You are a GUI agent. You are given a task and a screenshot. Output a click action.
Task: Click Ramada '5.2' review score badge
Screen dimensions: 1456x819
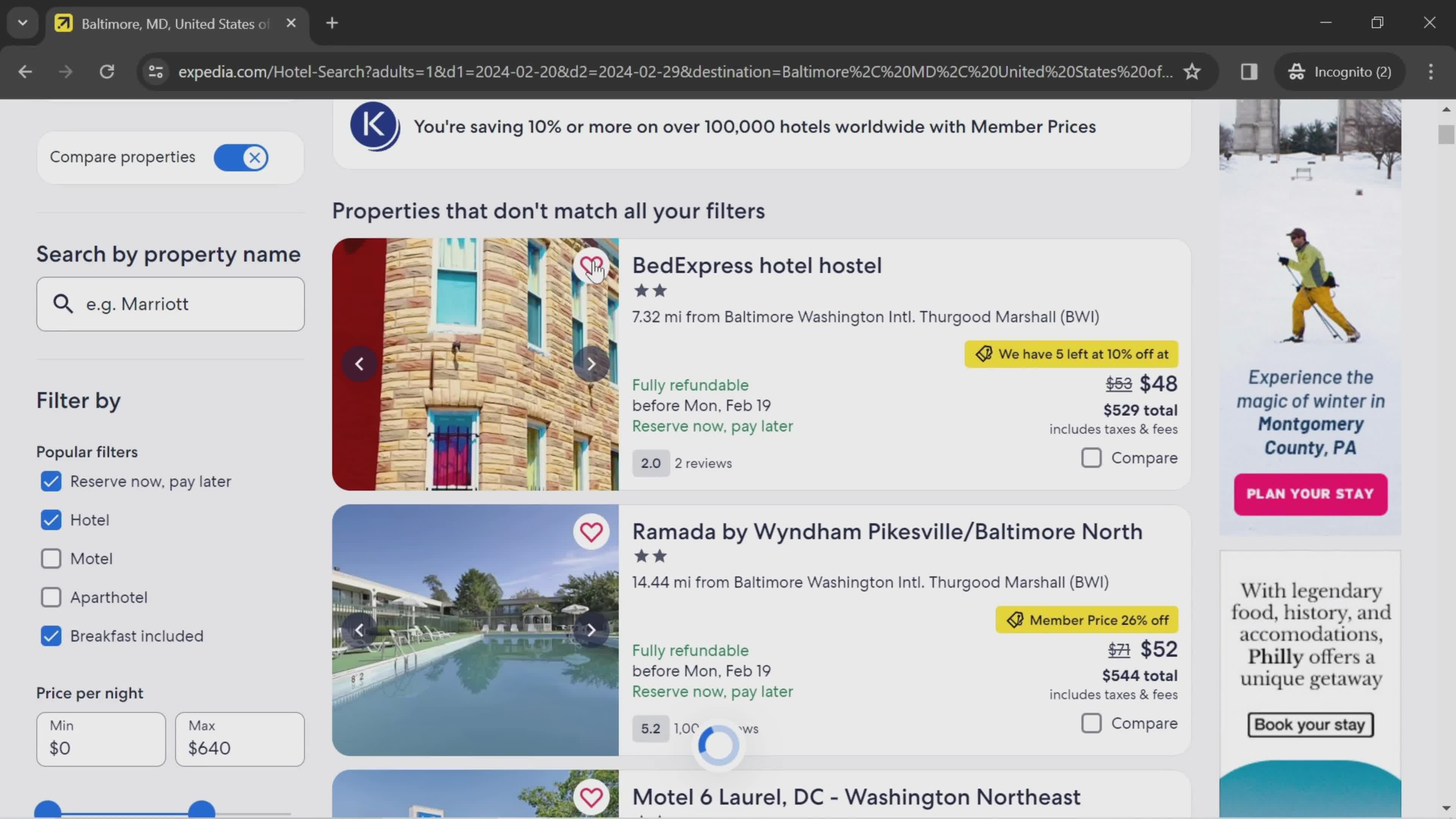[x=651, y=729]
